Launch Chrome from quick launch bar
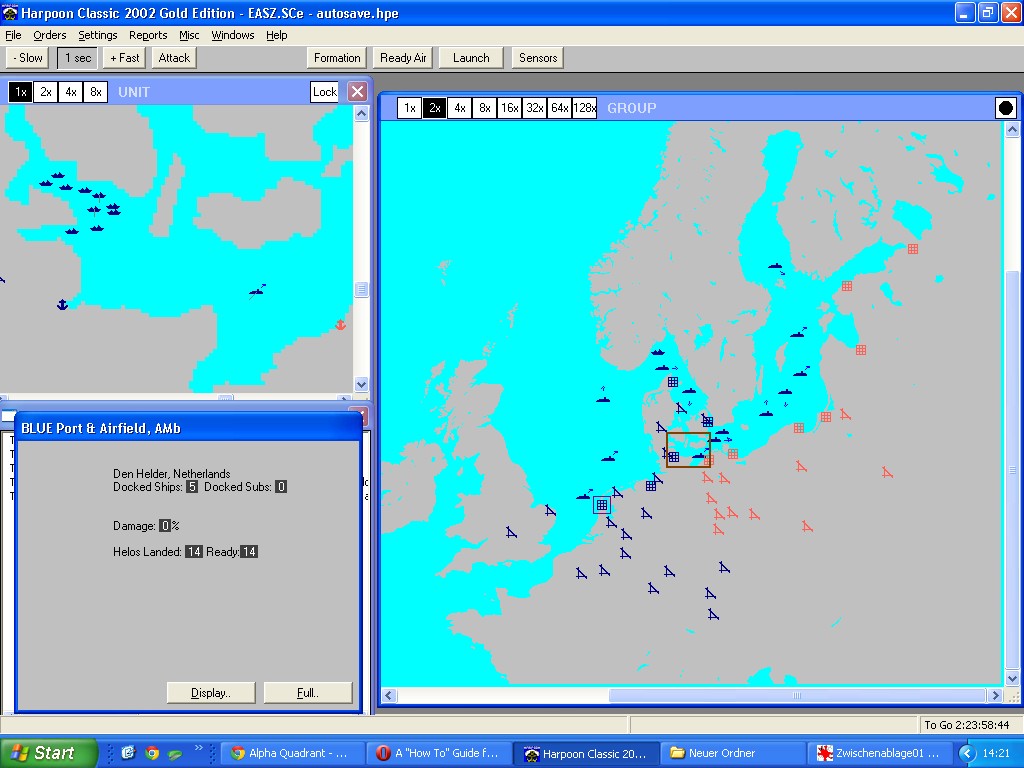1024x768 pixels. (152, 753)
